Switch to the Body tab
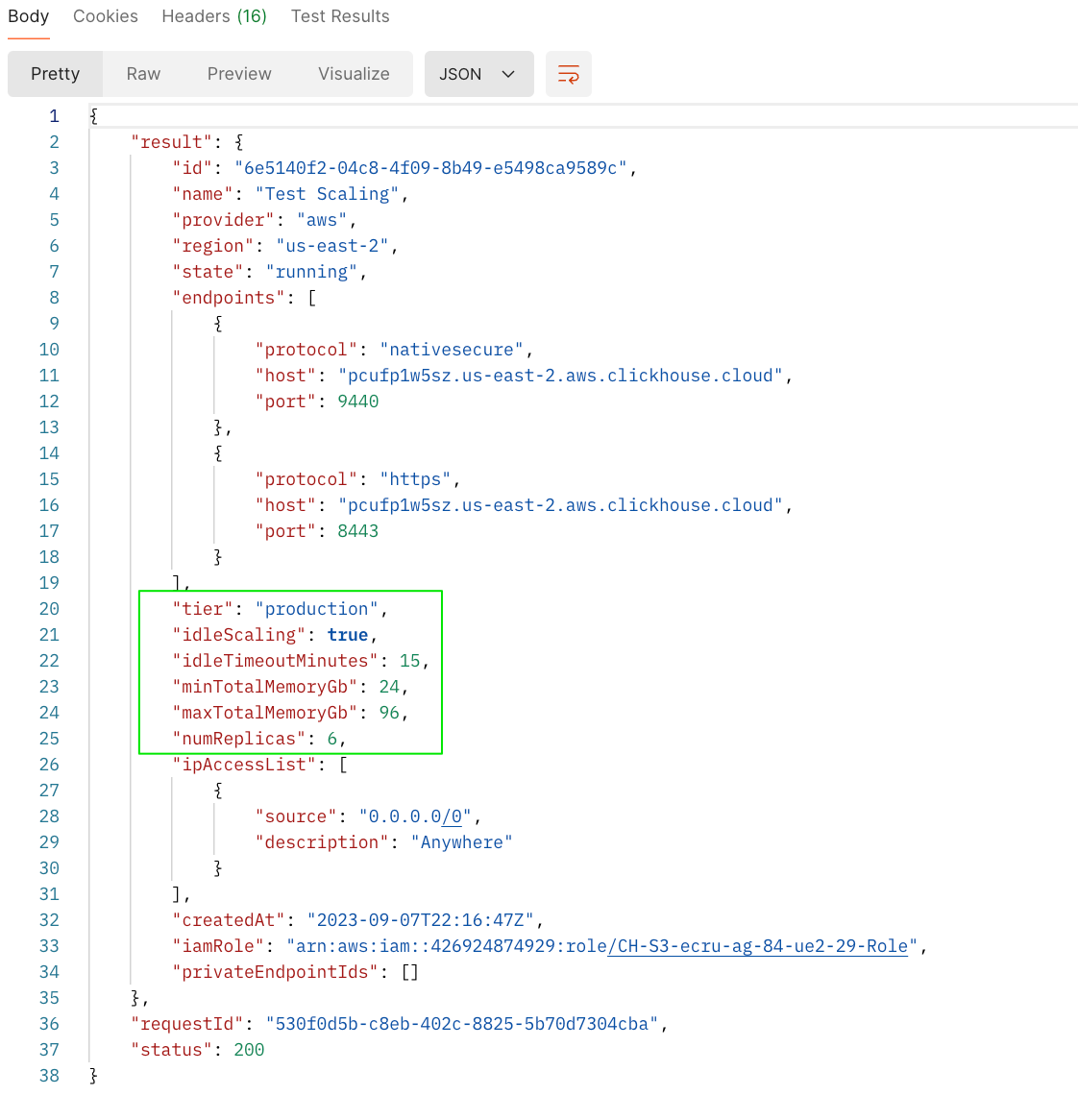Viewport: 1078px width, 1120px height. click(29, 16)
